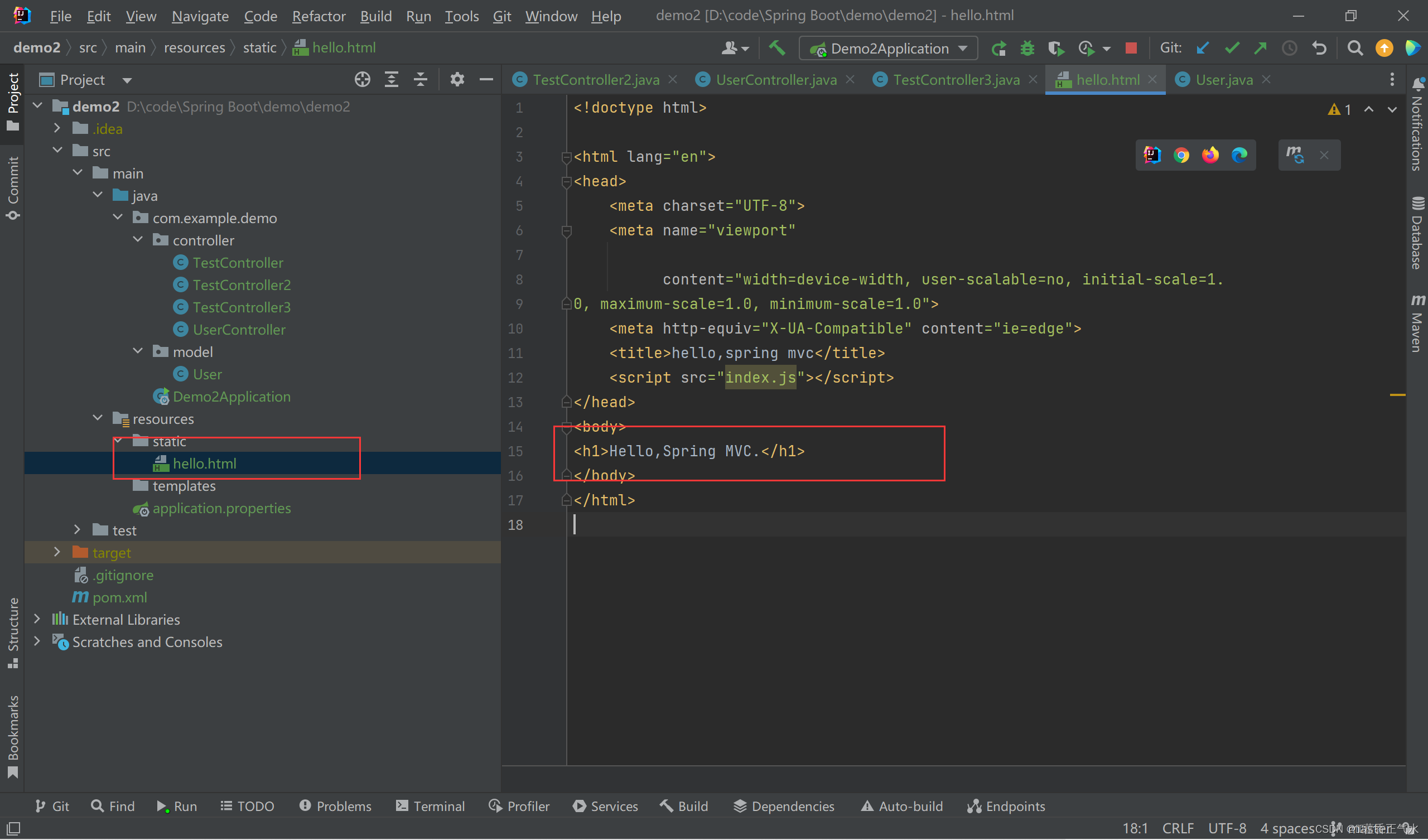This screenshot has width=1428, height=840.
Task: Toggle tool window bars corner icon
Action: pyautogui.click(x=13, y=828)
